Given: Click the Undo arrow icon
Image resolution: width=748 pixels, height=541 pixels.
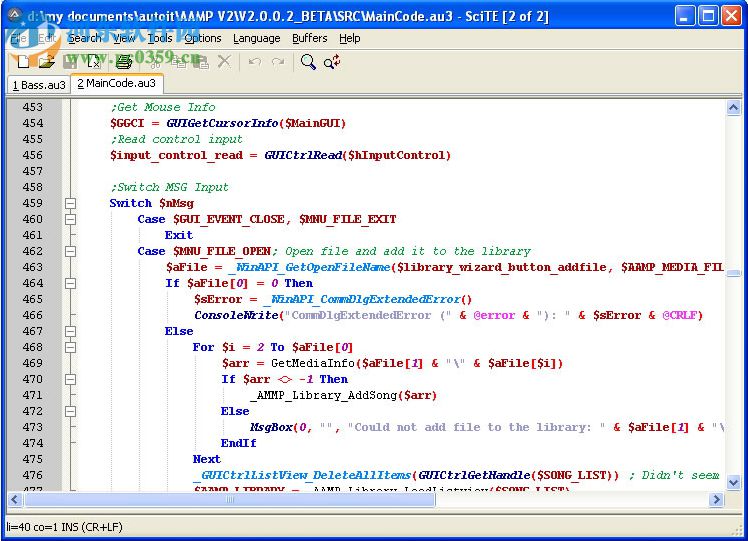Looking at the screenshot, I should tap(254, 62).
